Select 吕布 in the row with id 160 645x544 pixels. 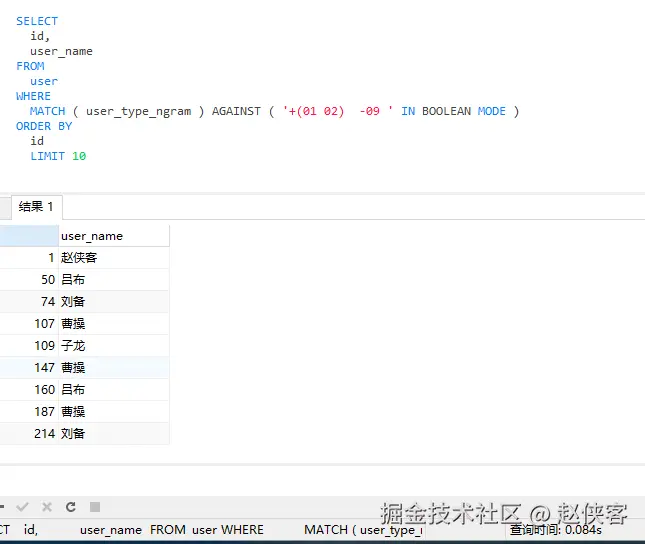114,390
